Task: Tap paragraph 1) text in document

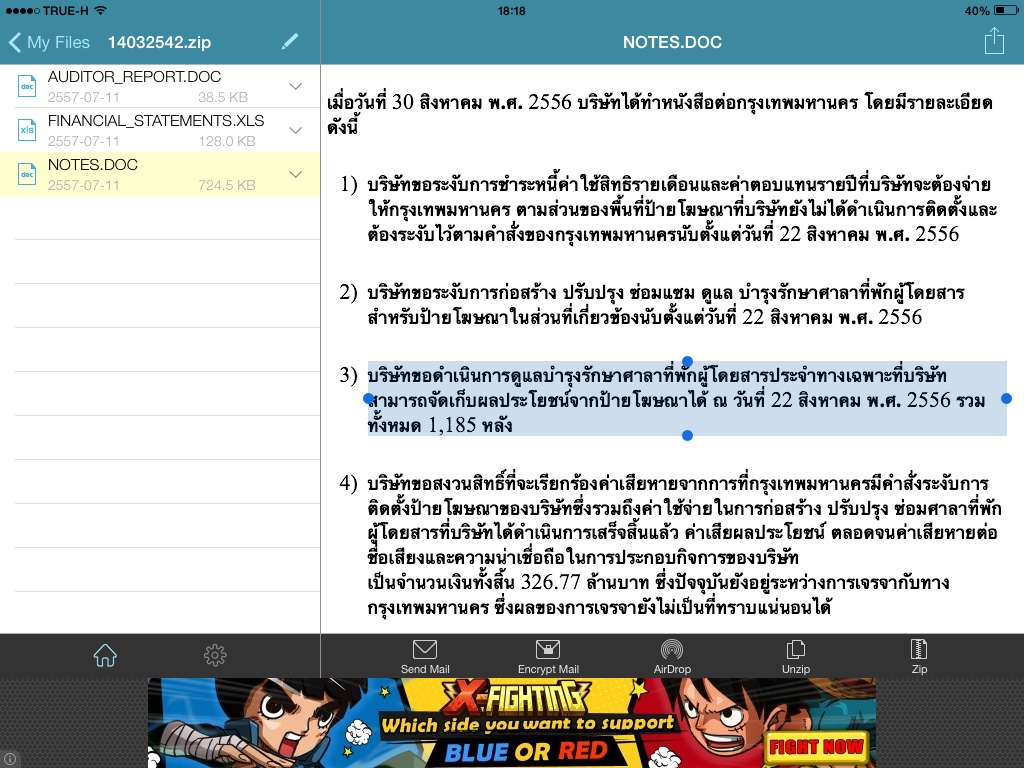Action: coord(681,210)
